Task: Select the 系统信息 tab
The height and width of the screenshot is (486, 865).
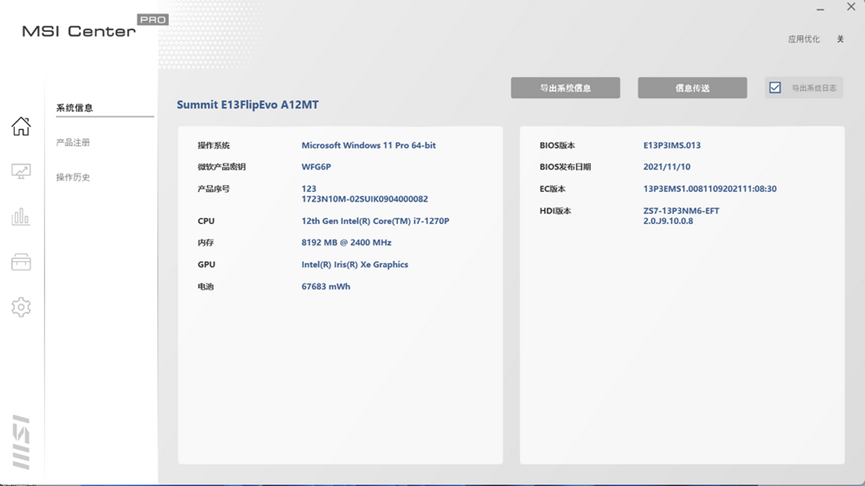Action: pyautogui.click(x=74, y=108)
